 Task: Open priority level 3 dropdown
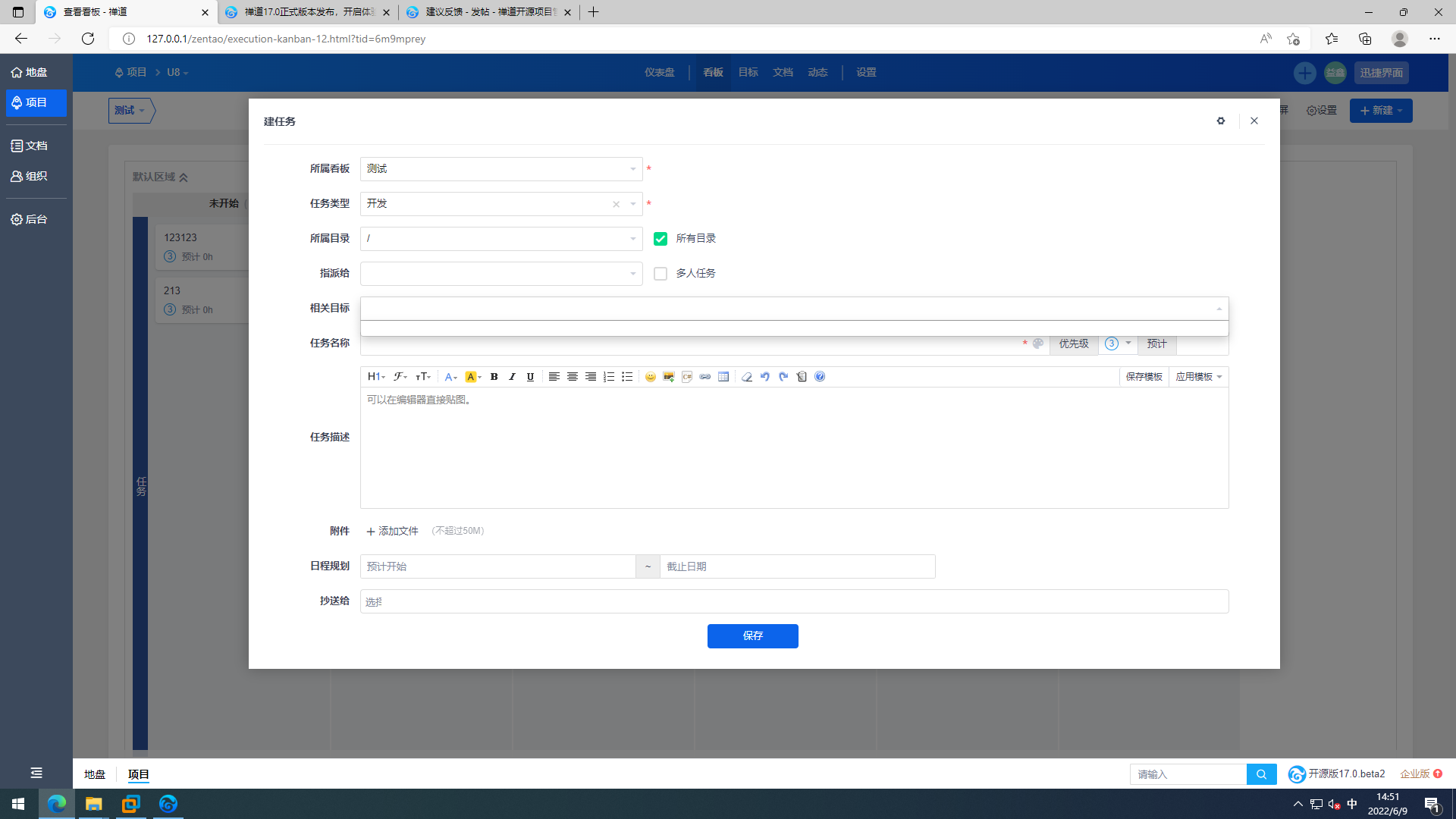[x=1118, y=344]
